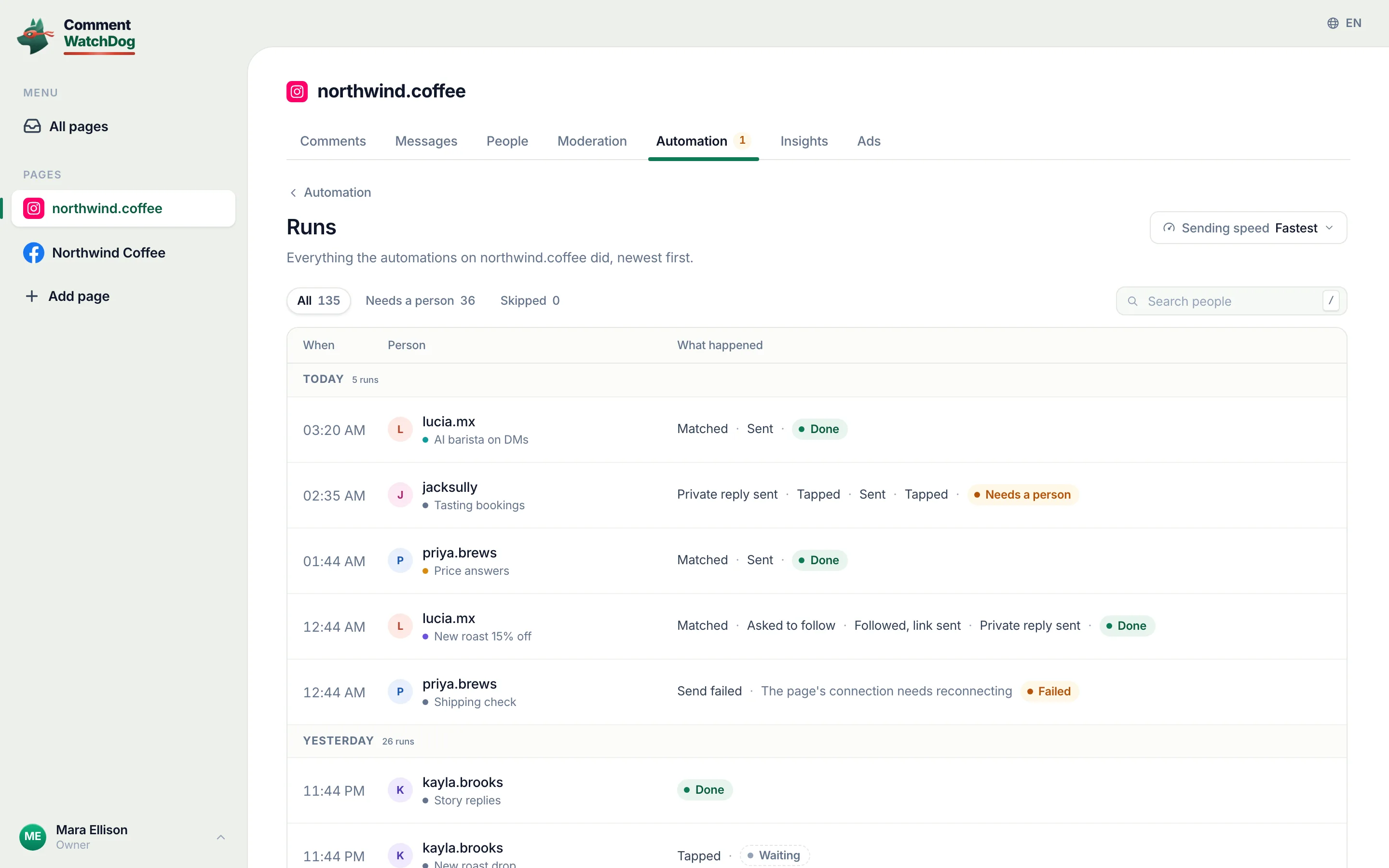The width and height of the screenshot is (1389, 868).
Task: Click lucia.mx avatar on 03:20 AM row
Action: click(x=400, y=429)
